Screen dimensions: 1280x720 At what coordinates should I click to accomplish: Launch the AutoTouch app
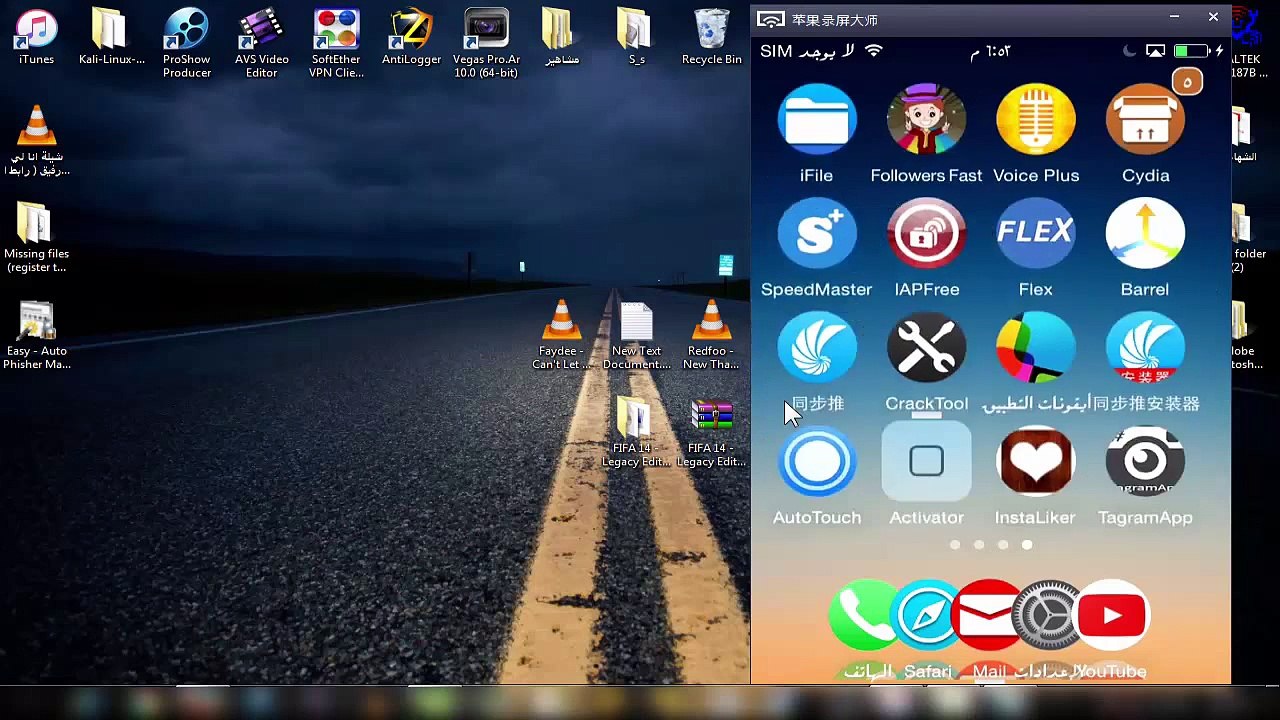pyautogui.click(x=816, y=463)
